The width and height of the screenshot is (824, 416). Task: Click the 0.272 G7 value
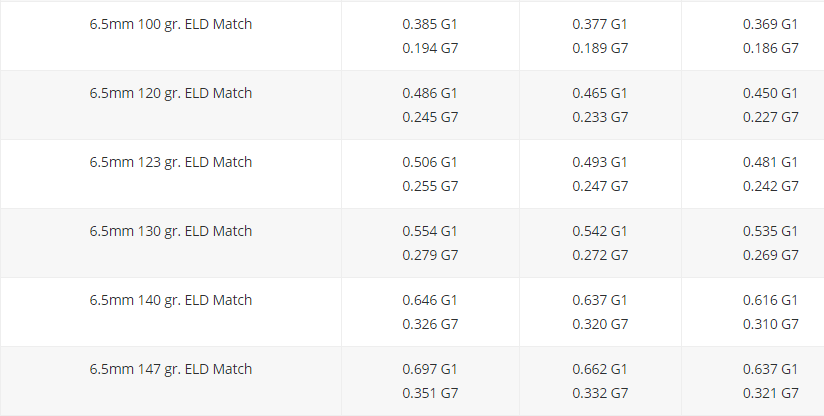(x=601, y=255)
